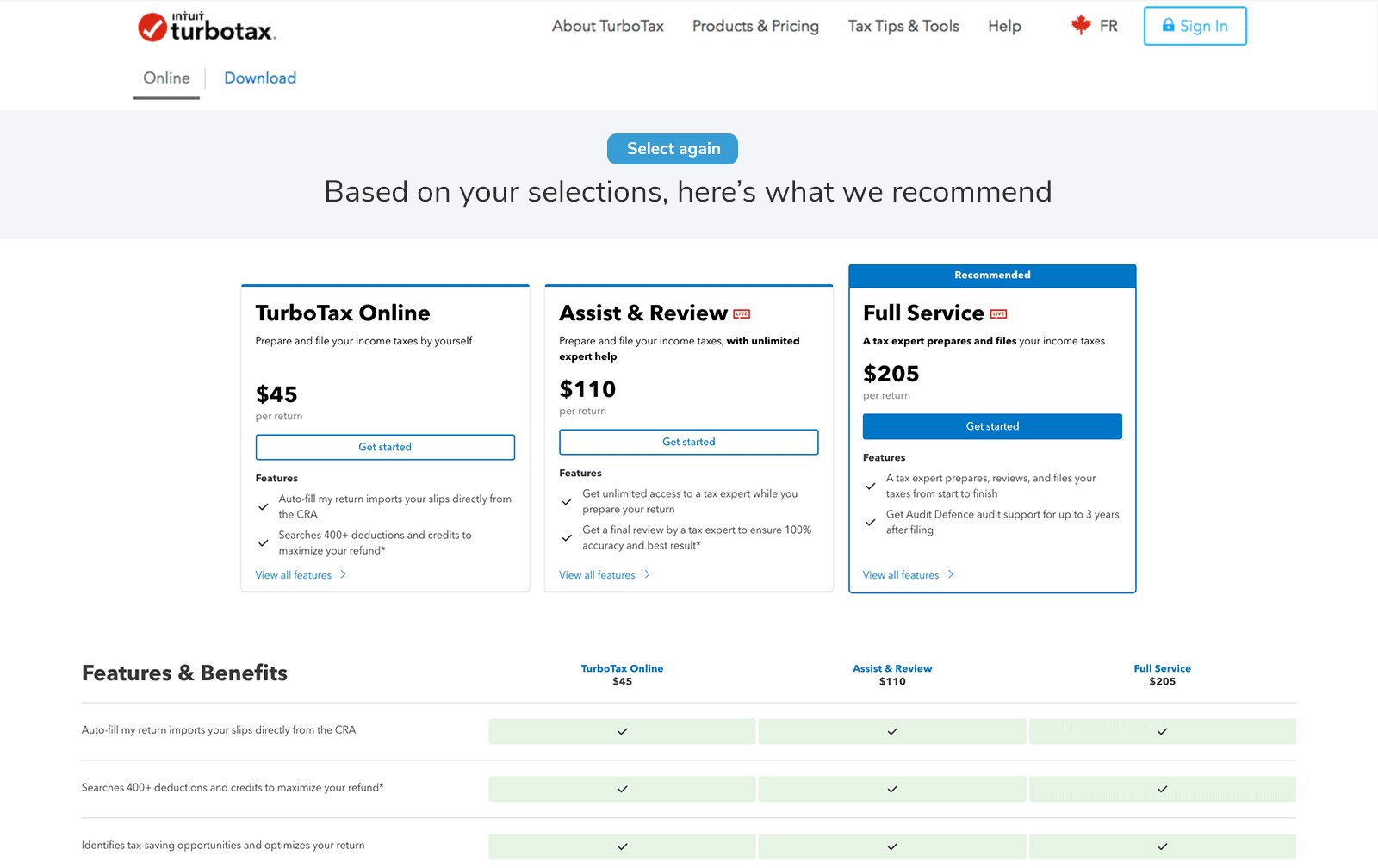Click the $205 price in Full Service card
The width and height of the screenshot is (1378, 868).
pos(891,374)
